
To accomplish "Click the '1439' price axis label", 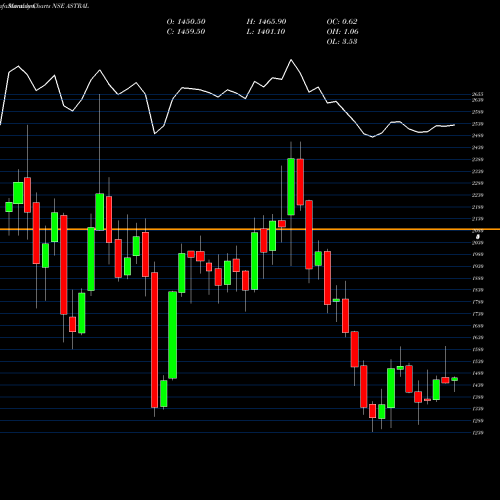I will (x=478, y=385).
